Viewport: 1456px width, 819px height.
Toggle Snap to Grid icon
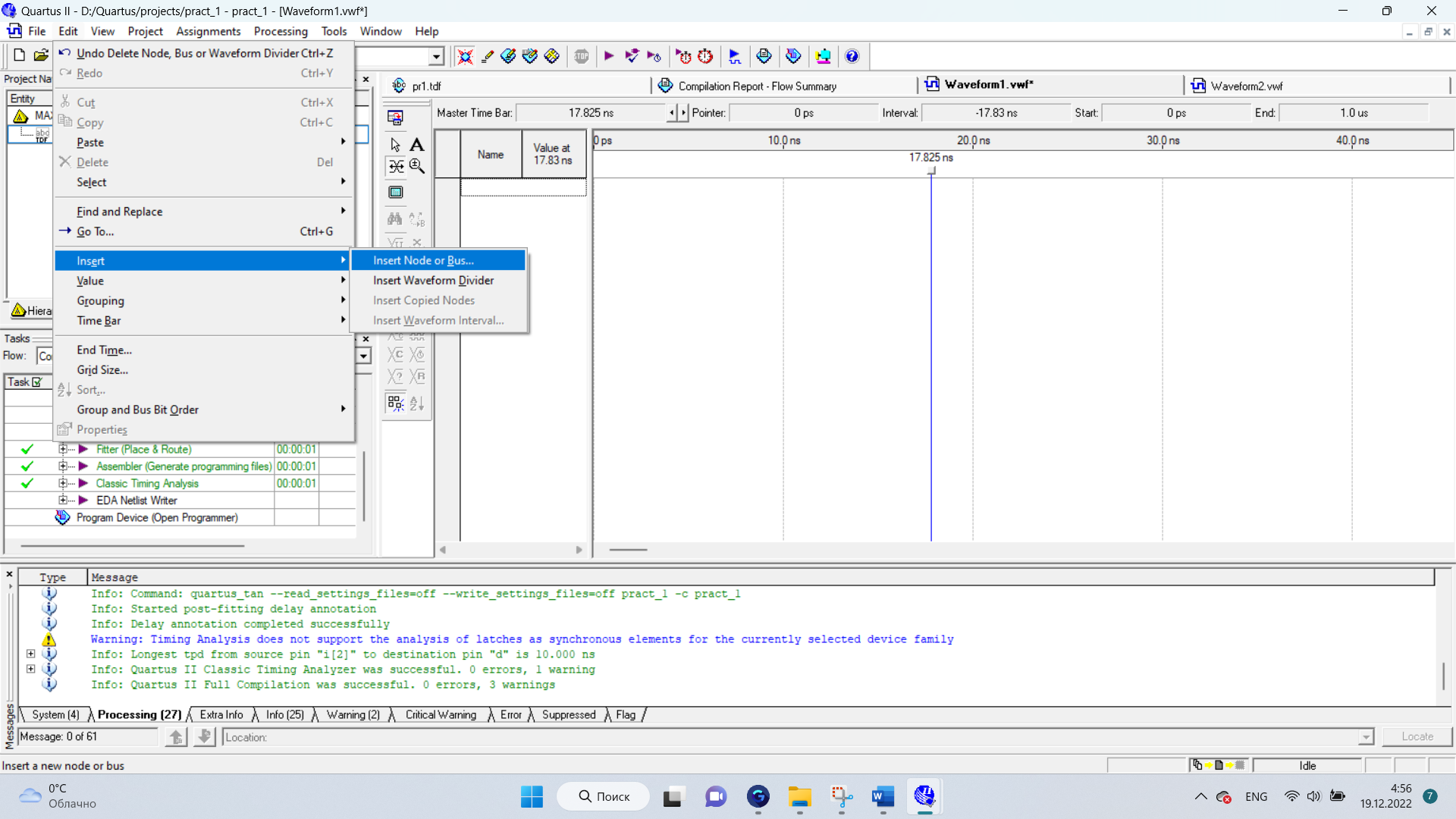click(x=395, y=403)
